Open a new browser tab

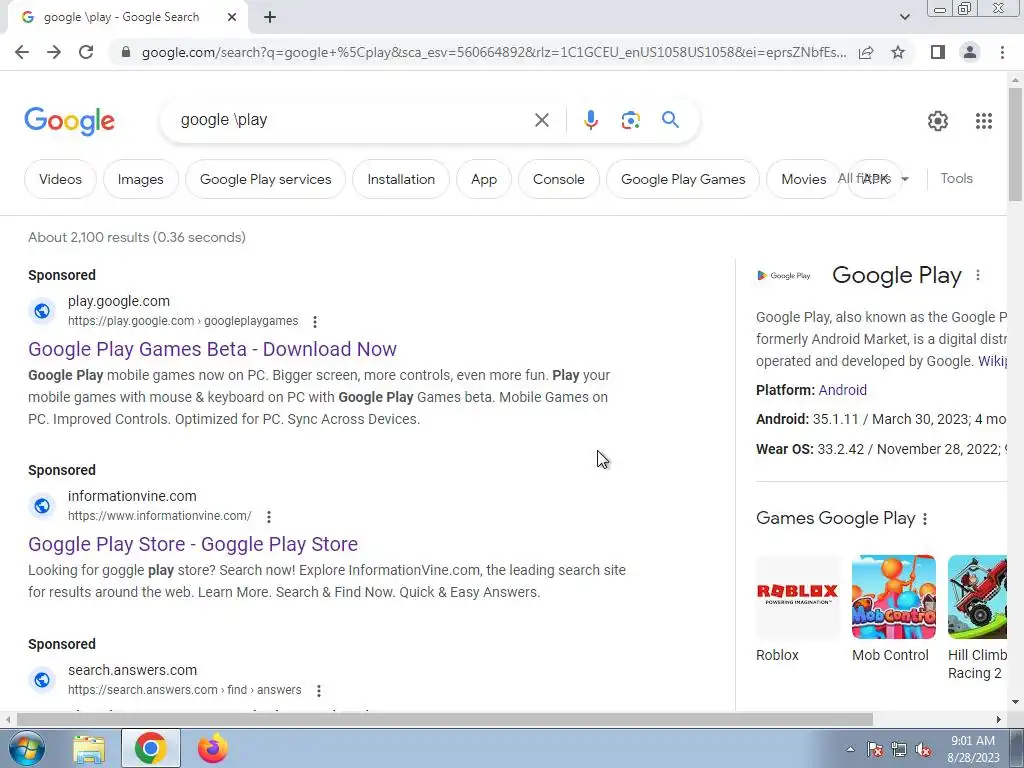tap(270, 18)
